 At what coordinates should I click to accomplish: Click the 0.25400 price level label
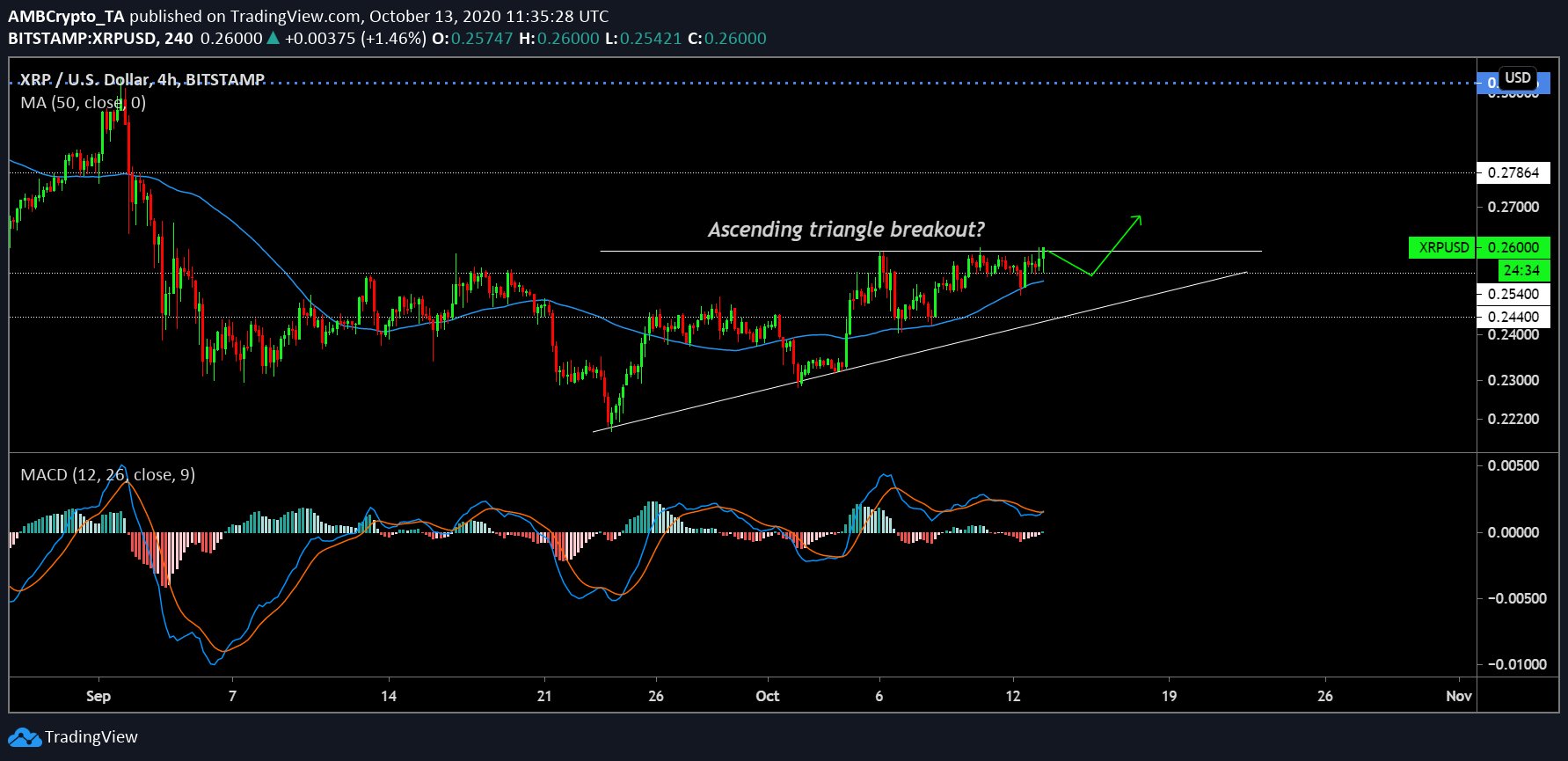tap(1513, 294)
